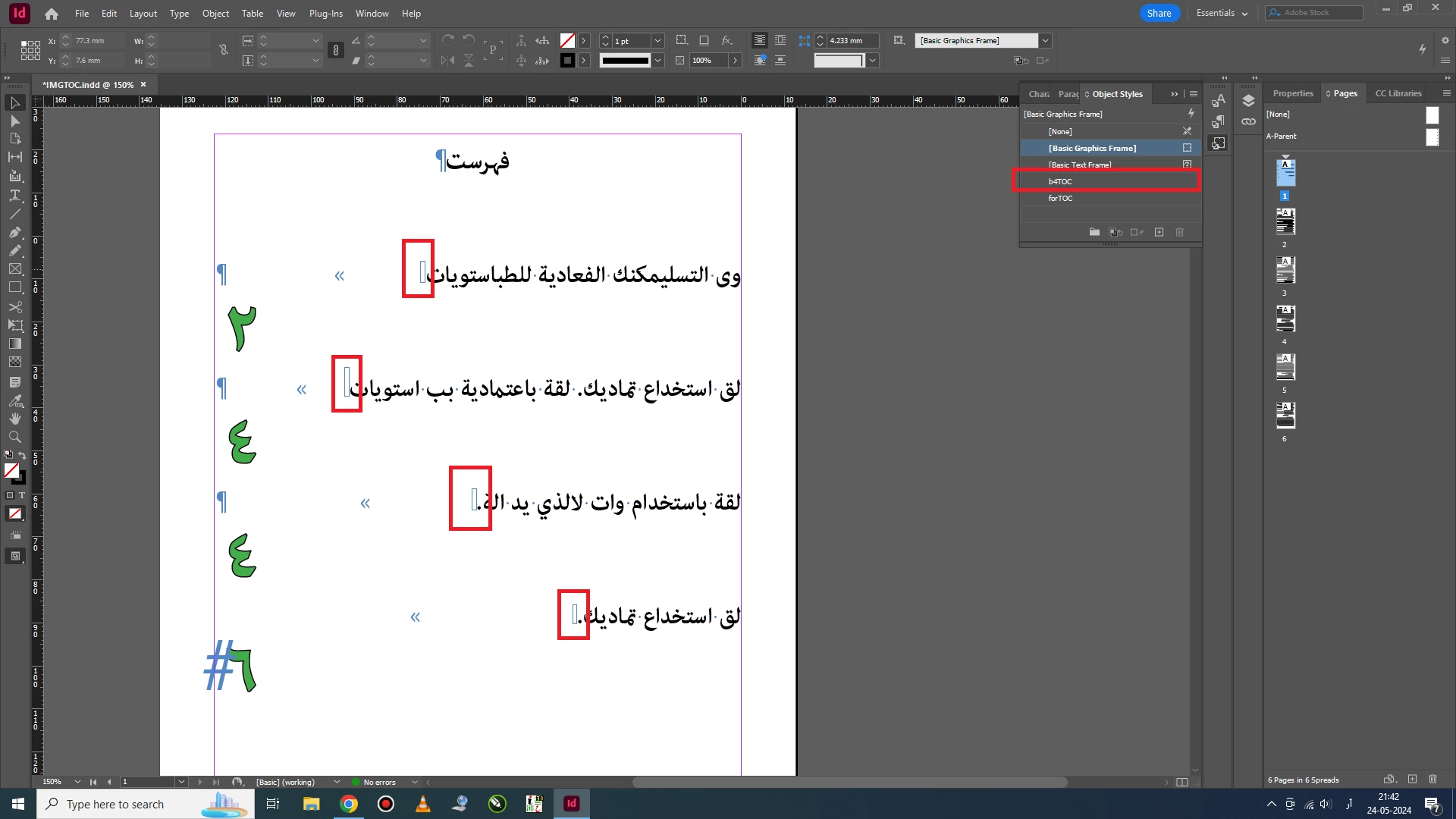Toggle formatting affects text button
The image size is (1456, 819).
(x=22, y=495)
